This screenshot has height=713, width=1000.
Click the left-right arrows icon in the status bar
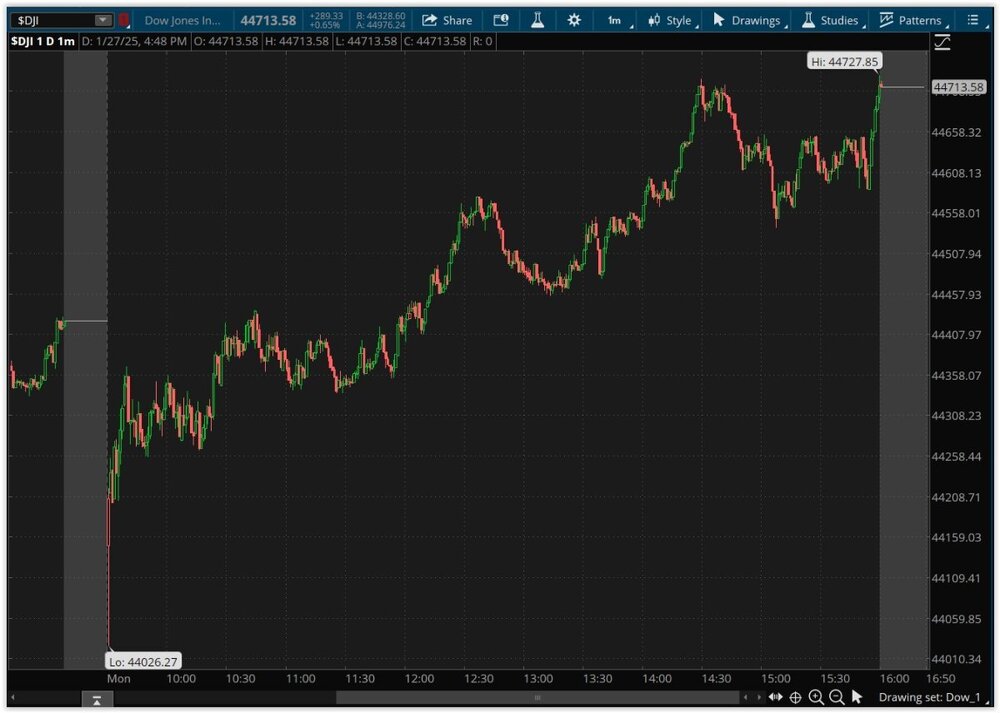point(776,697)
